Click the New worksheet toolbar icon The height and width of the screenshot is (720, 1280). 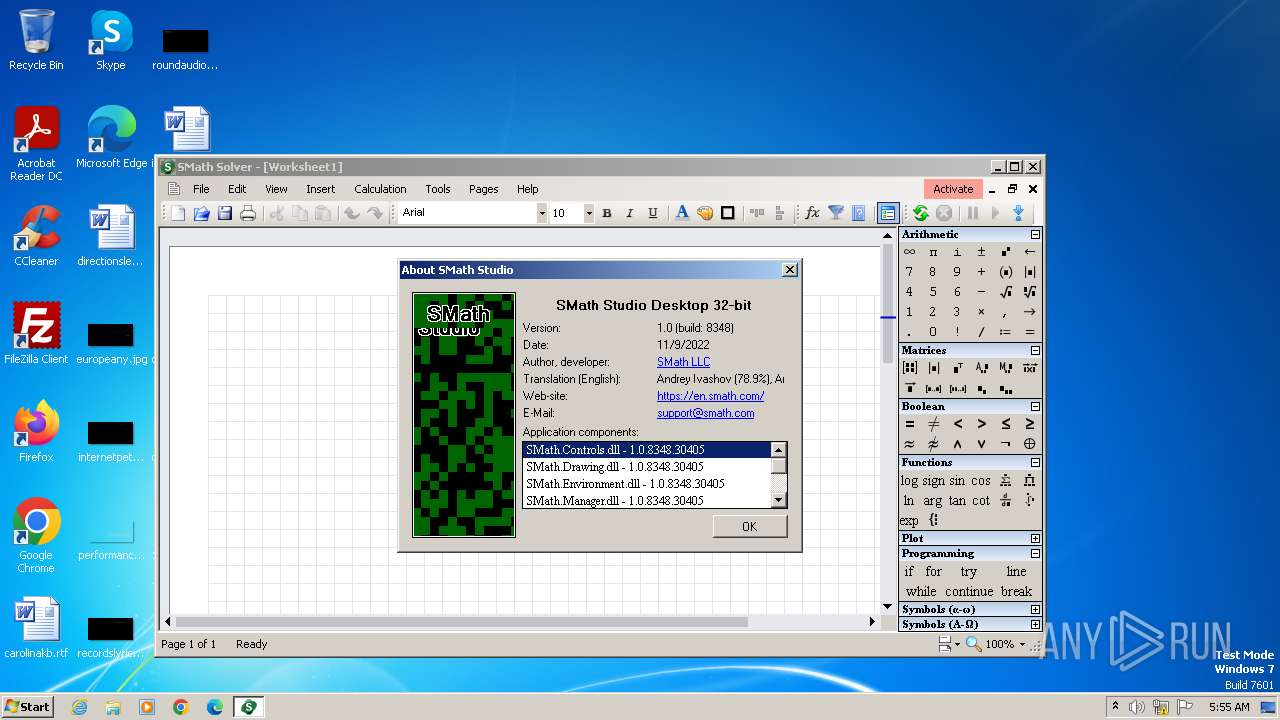(178, 213)
